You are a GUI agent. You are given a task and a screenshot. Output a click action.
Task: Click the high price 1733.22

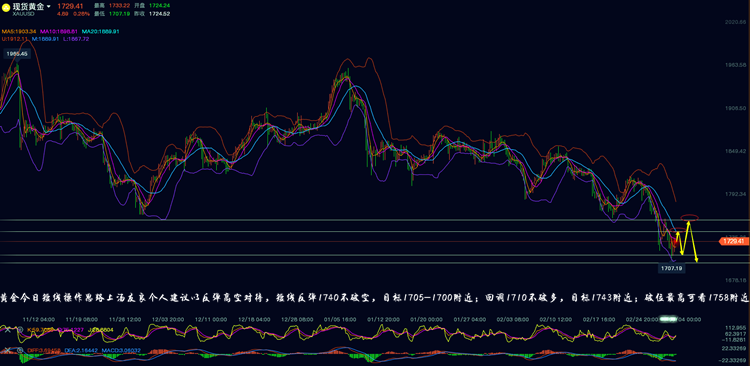(x=119, y=5)
